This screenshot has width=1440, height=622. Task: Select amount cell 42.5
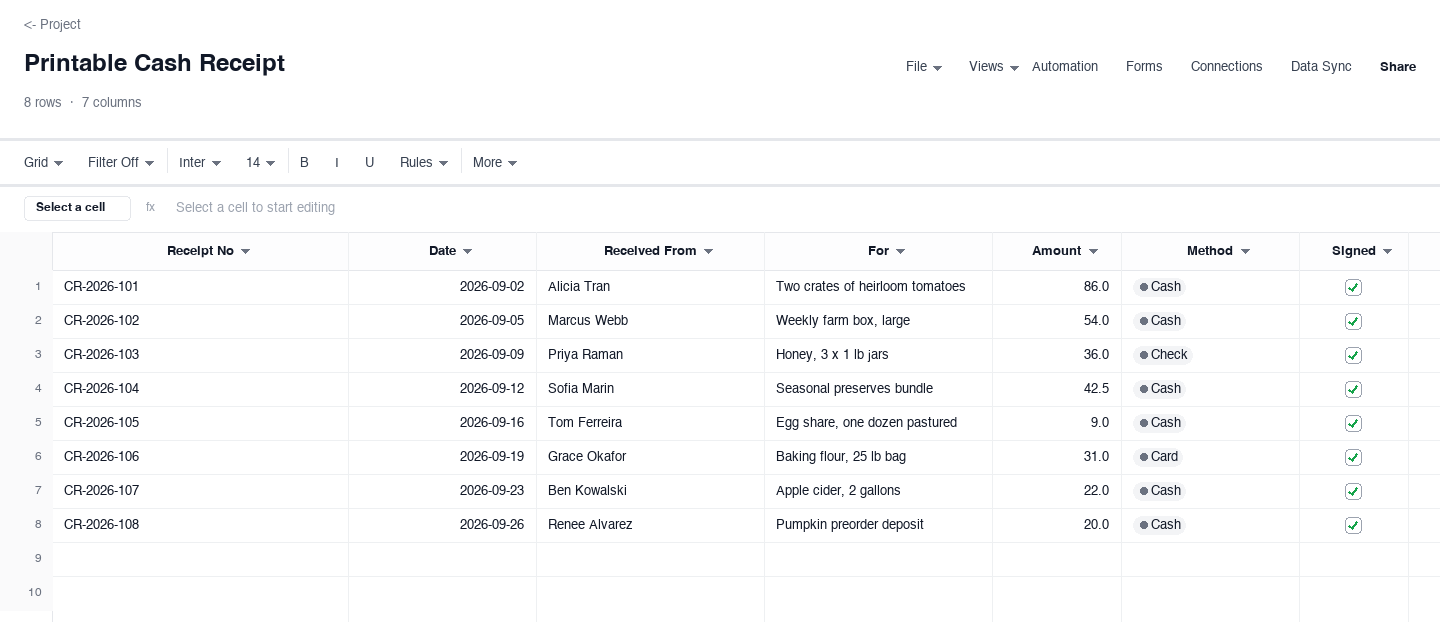(1057, 389)
